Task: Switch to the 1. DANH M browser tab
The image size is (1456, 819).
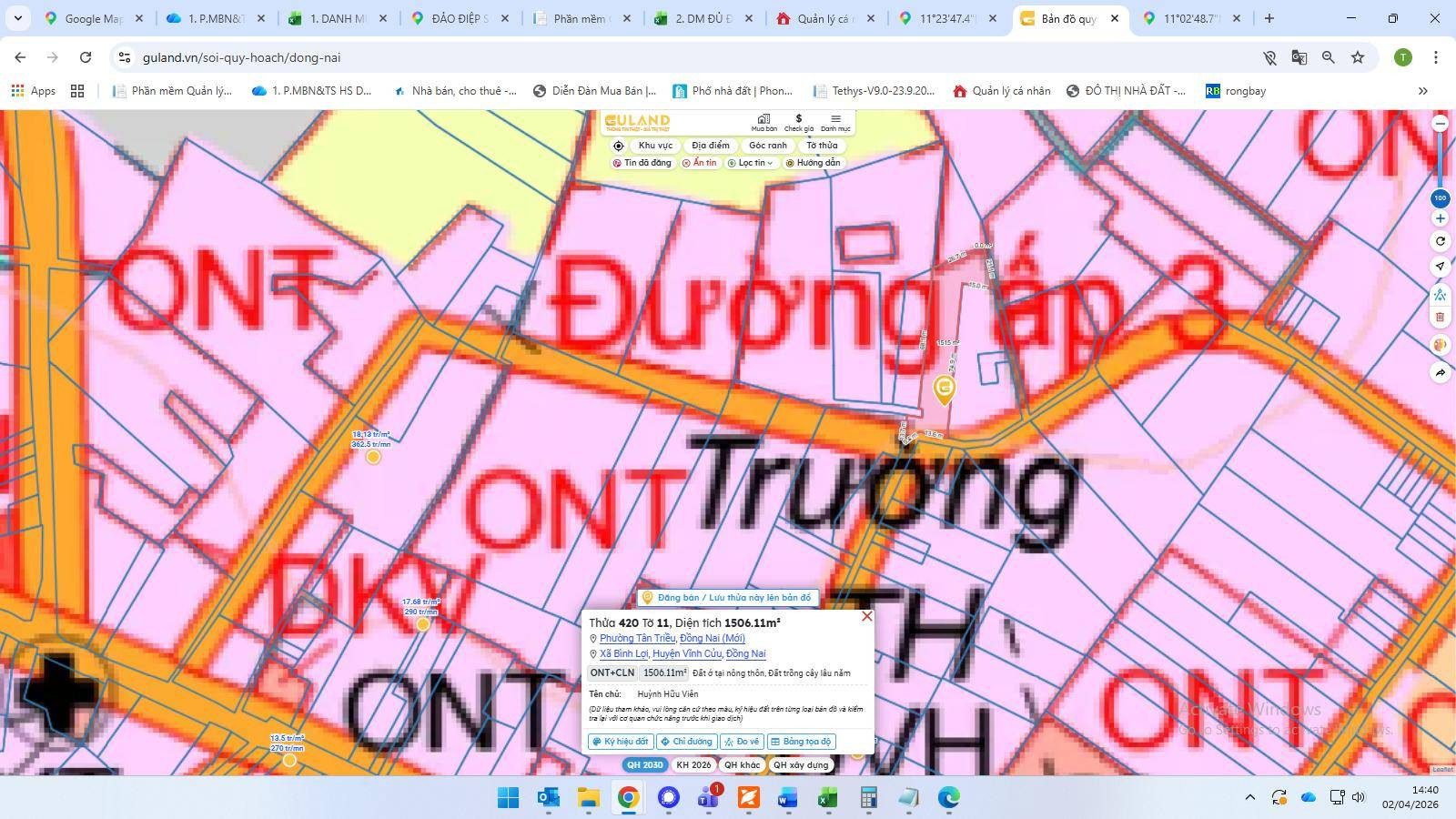Action: 338,18
